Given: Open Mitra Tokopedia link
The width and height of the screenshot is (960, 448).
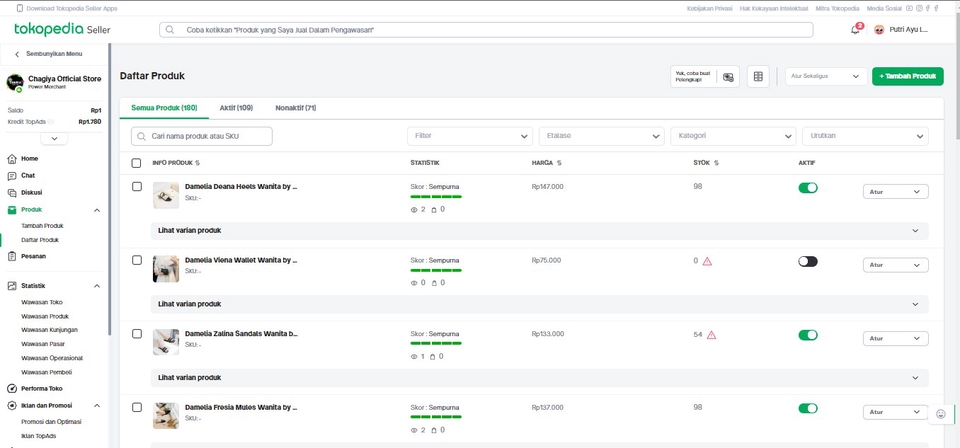Looking at the screenshot, I should (838, 9).
